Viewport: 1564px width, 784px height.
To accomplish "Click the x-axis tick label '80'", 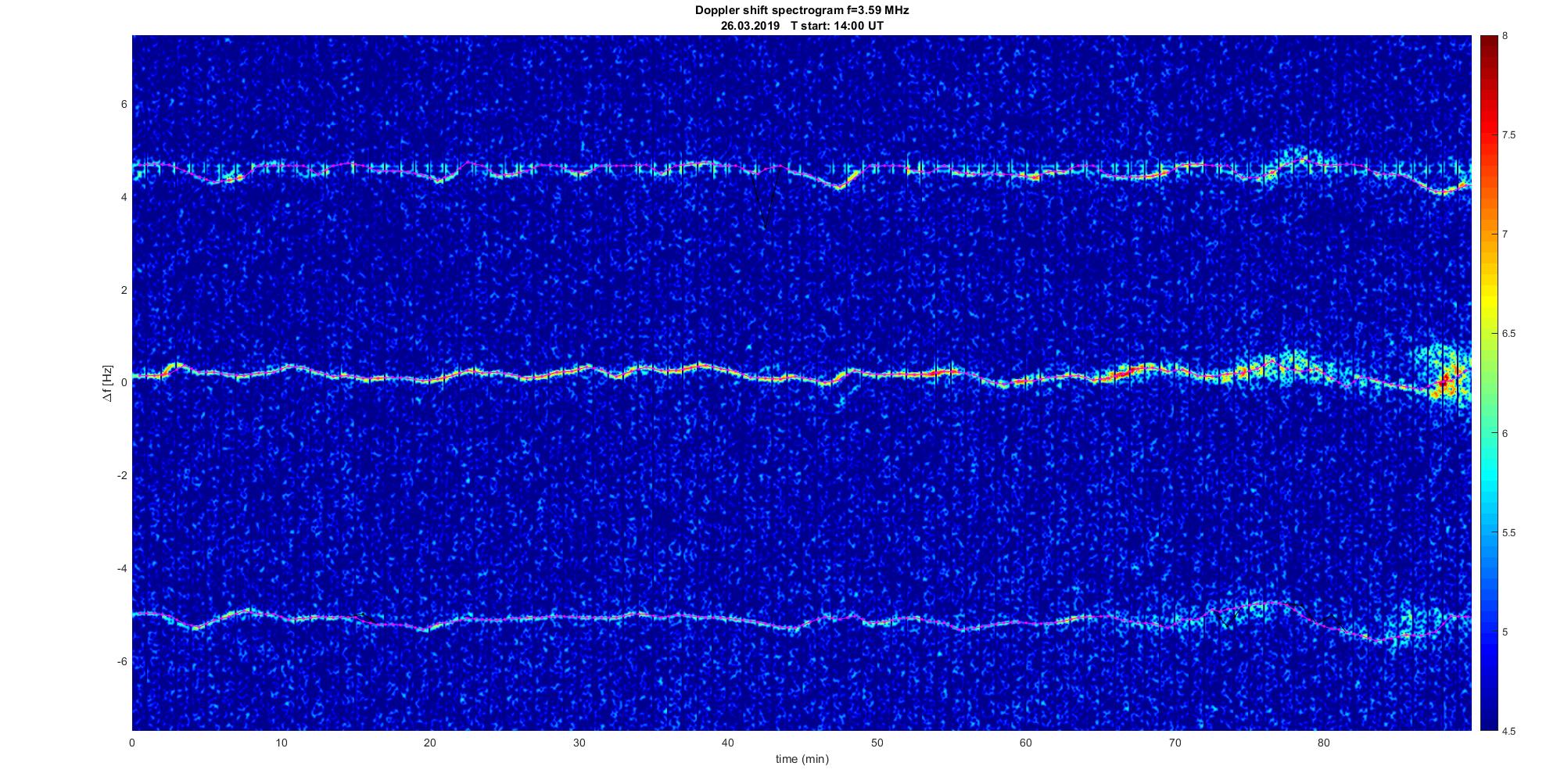I will coord(1323,742).
